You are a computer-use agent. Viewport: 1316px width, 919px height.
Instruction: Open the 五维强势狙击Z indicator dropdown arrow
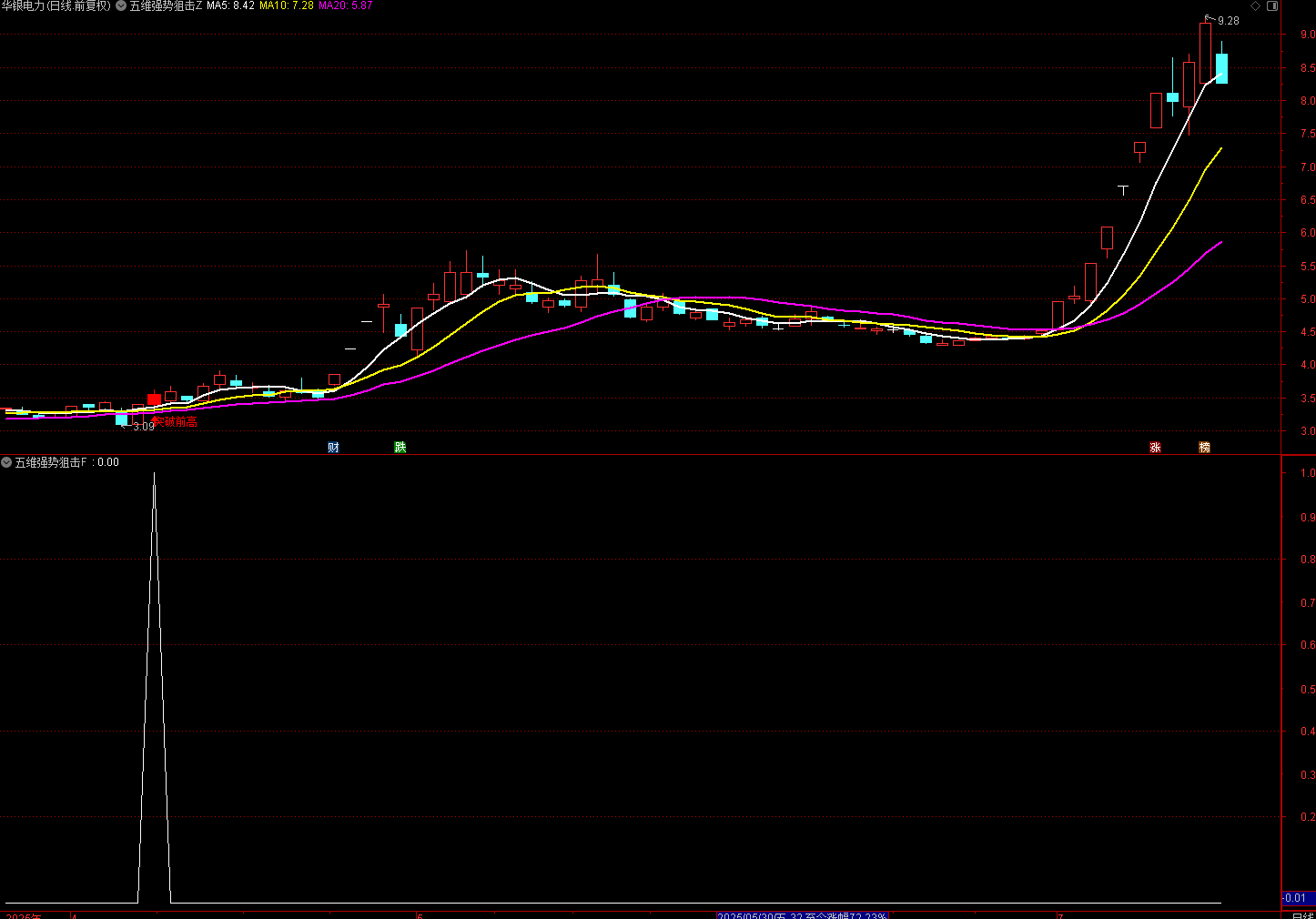click(121, 5)
